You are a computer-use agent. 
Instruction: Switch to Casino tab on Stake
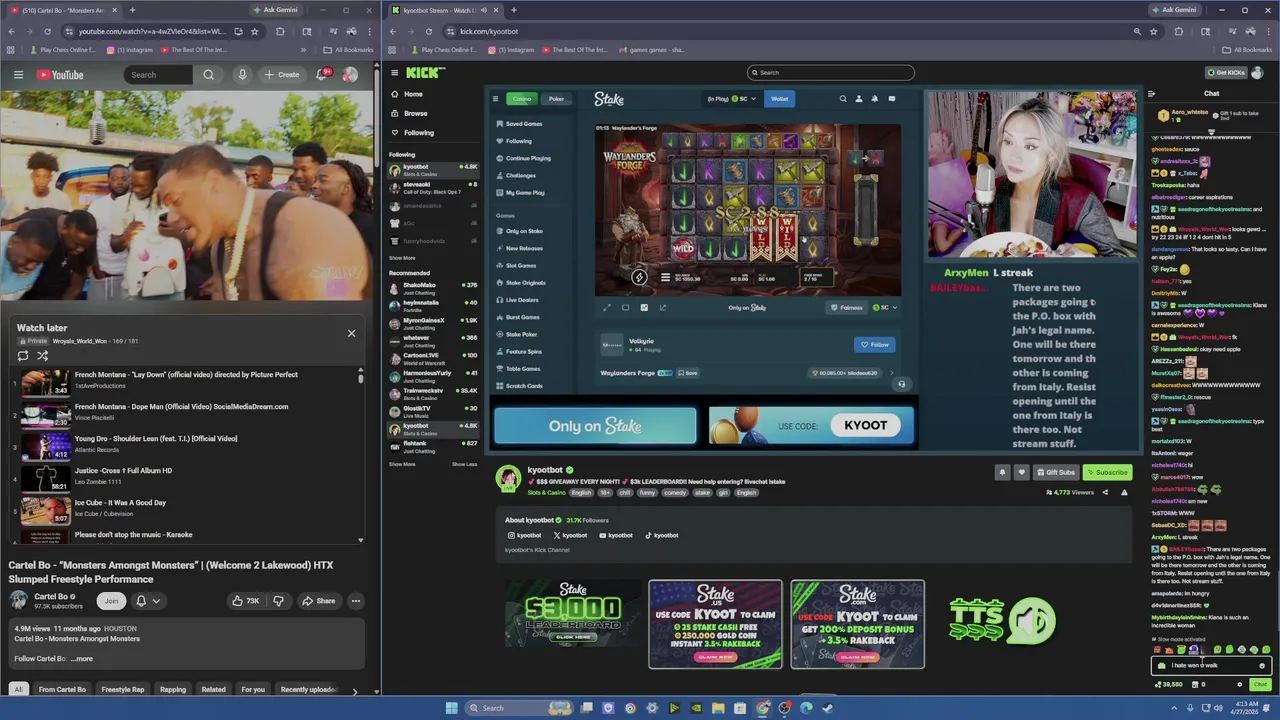click(522, 99)
